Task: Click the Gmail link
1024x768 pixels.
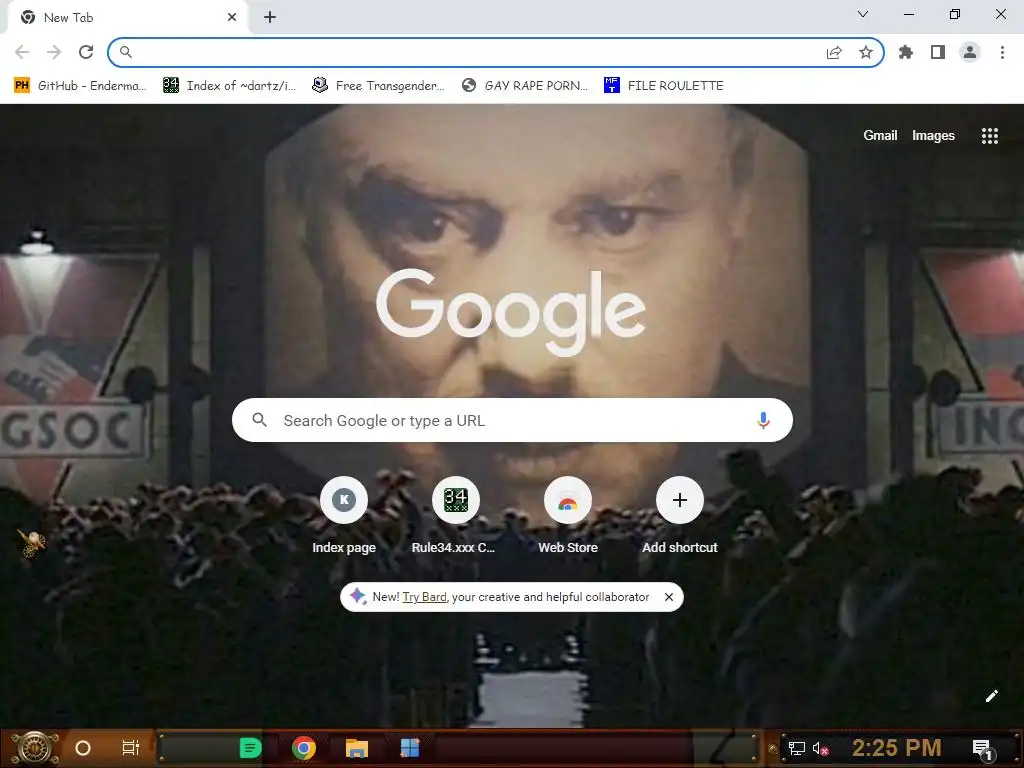Action: coord(880,135)
